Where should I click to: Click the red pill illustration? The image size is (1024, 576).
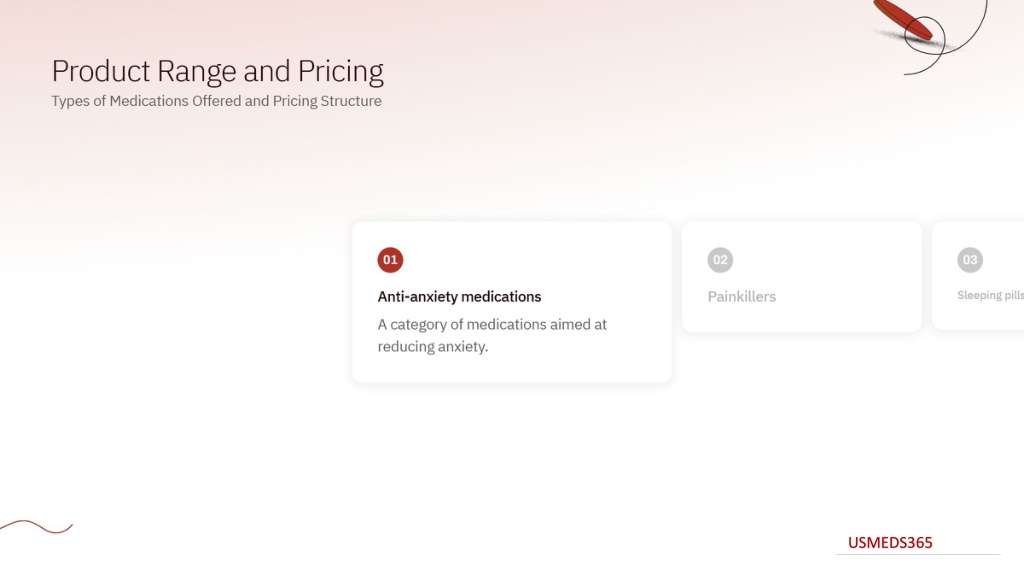(x=903, y=20)
